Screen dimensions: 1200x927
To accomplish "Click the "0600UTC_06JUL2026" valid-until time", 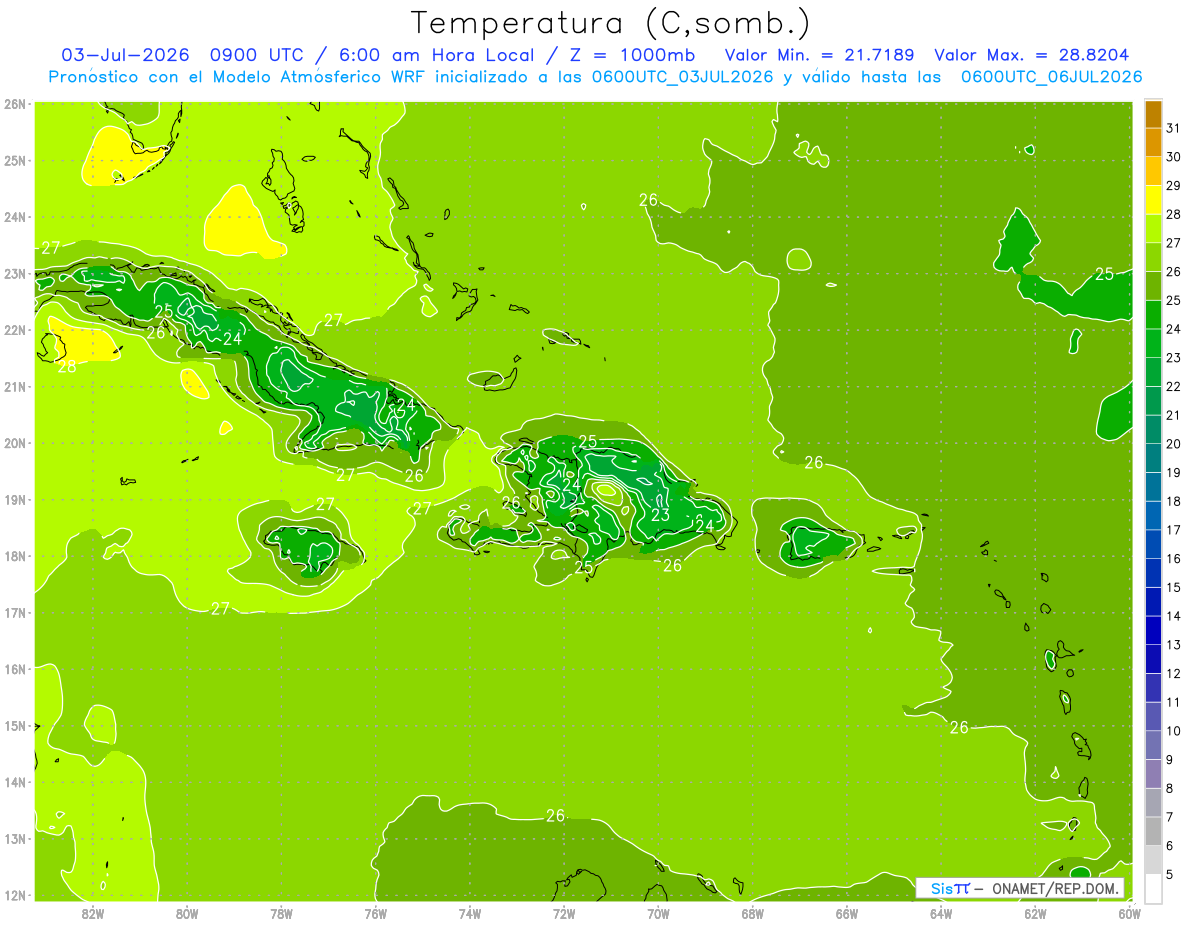I will pyautogui.click(x=1051, y=77).
